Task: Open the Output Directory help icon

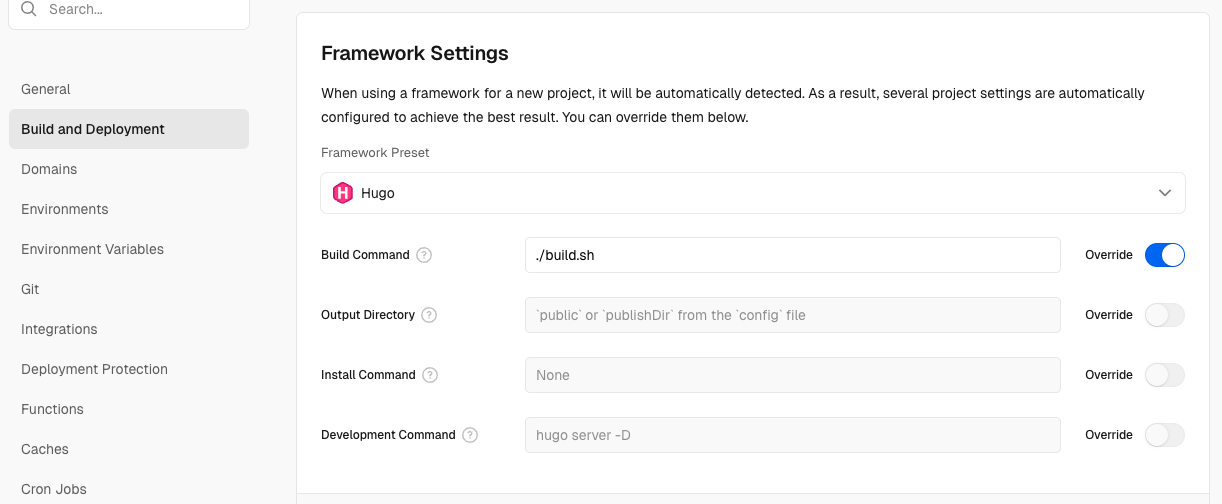Action: click(429, 315)
